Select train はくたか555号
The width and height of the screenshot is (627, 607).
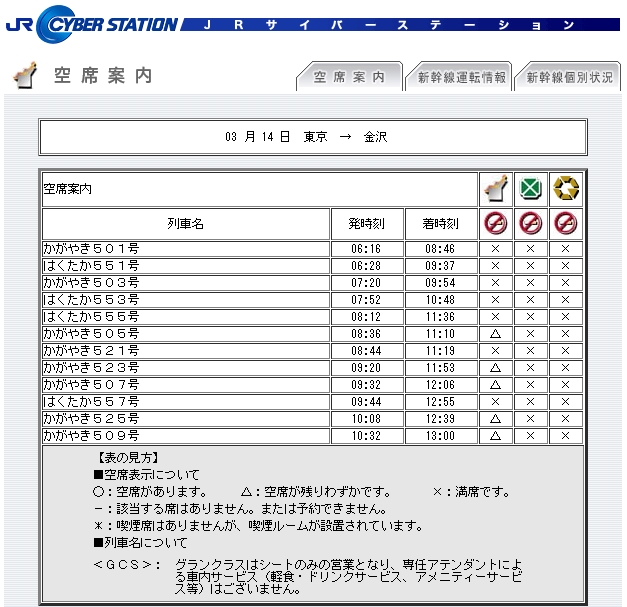(x=91, y=317)
